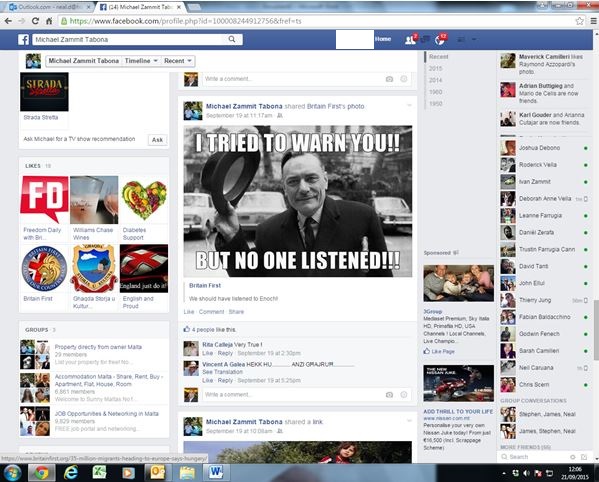Click the browser back arrow
599x482 pixels.
tap(8, 21)
